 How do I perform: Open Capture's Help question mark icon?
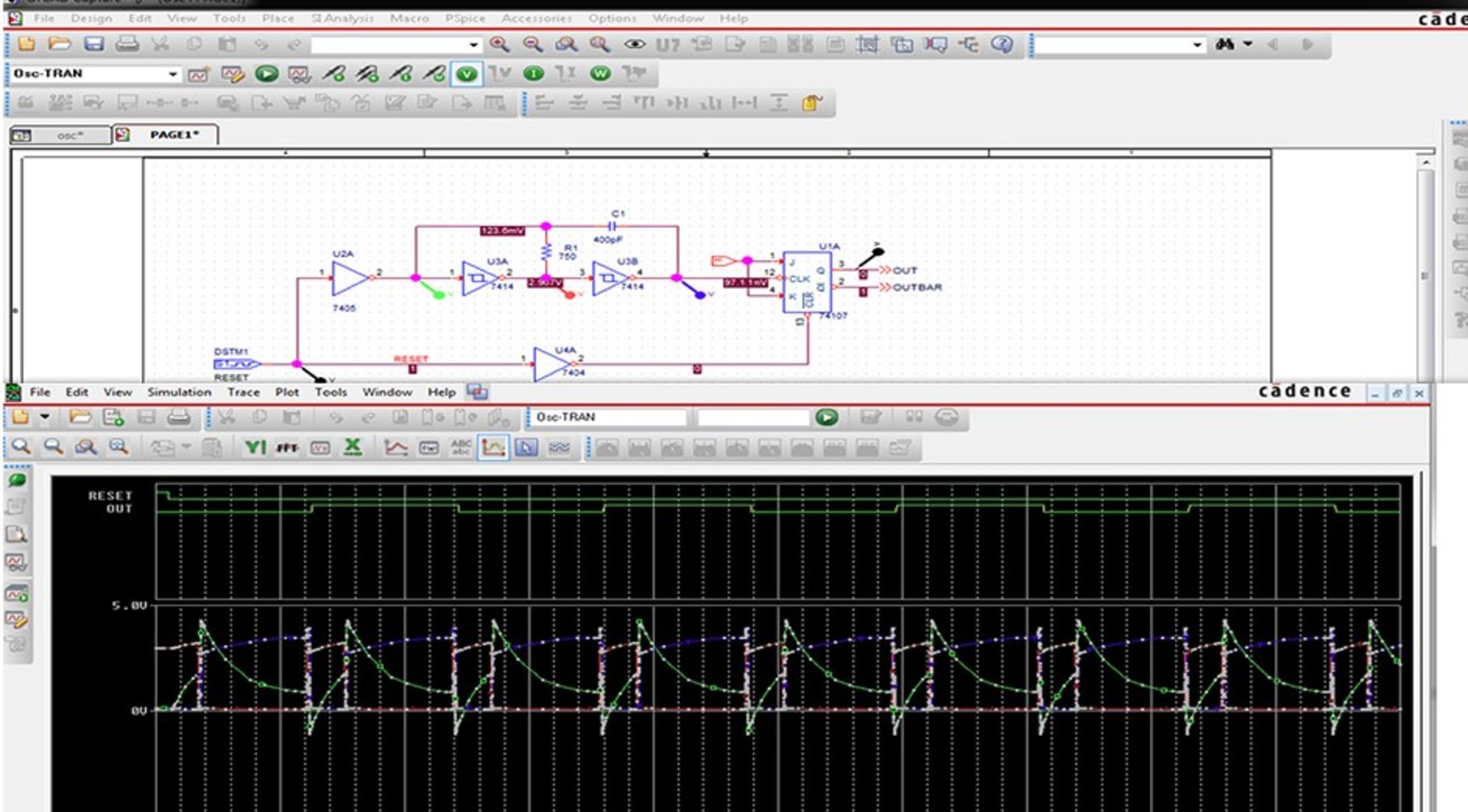[x=1002, y=44]
